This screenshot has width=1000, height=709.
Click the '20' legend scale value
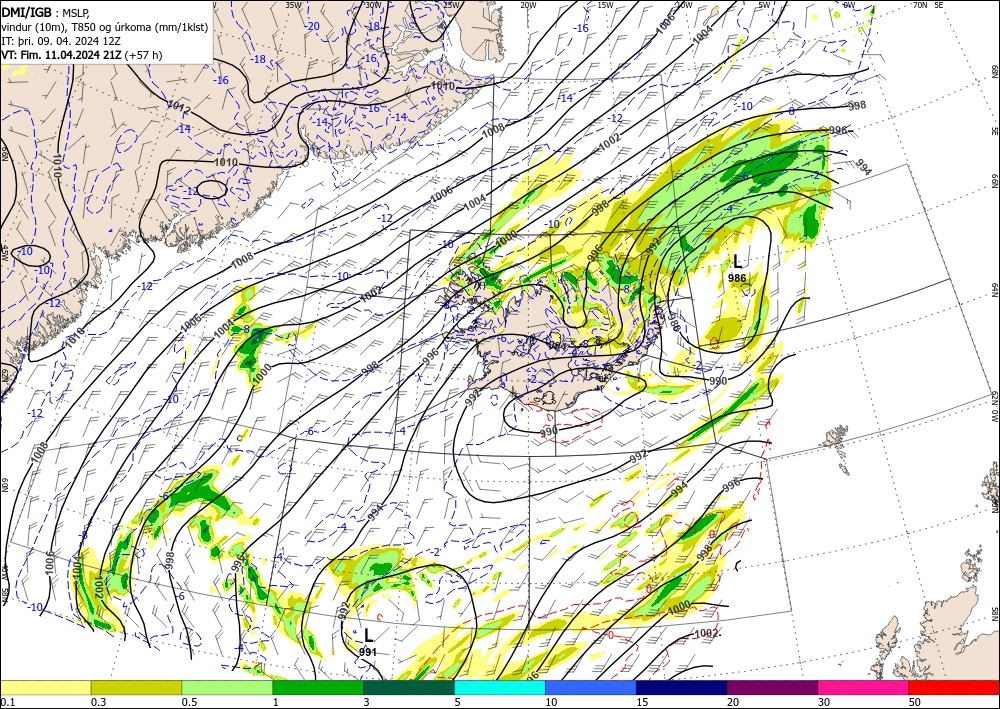point(733,702)
